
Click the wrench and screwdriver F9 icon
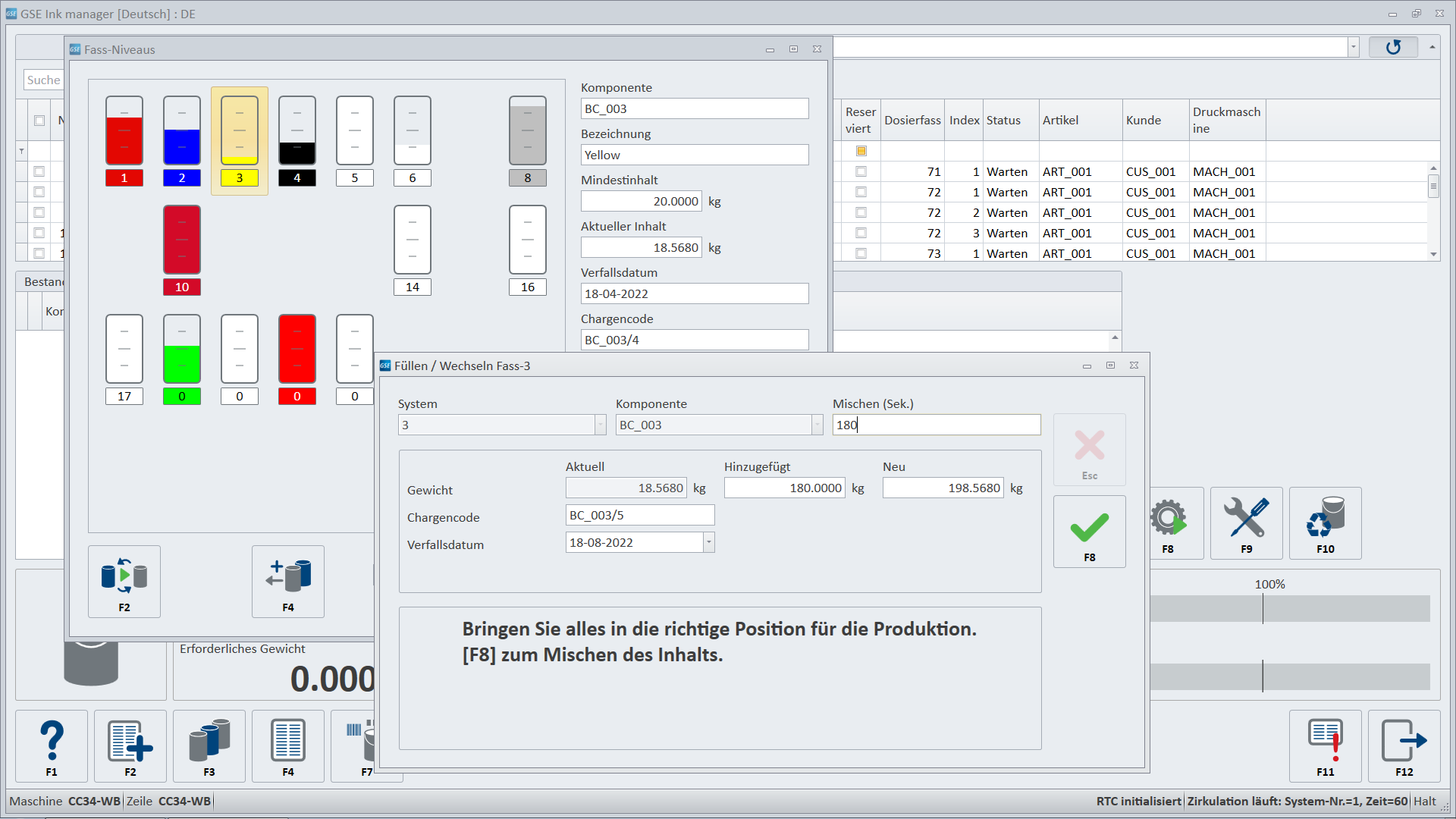tap(1246, 522)
